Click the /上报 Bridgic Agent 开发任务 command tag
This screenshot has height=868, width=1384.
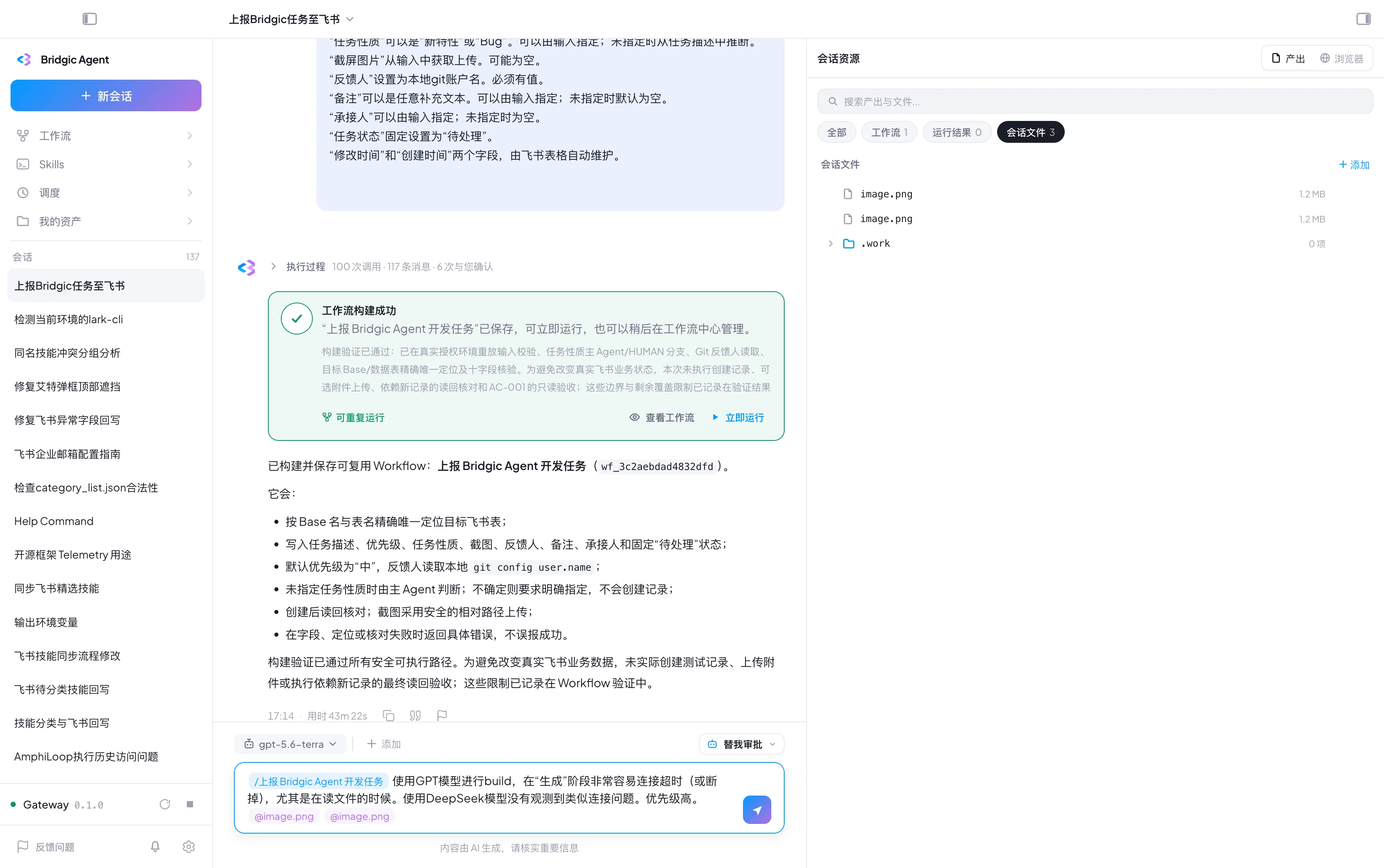pos(319,781)
